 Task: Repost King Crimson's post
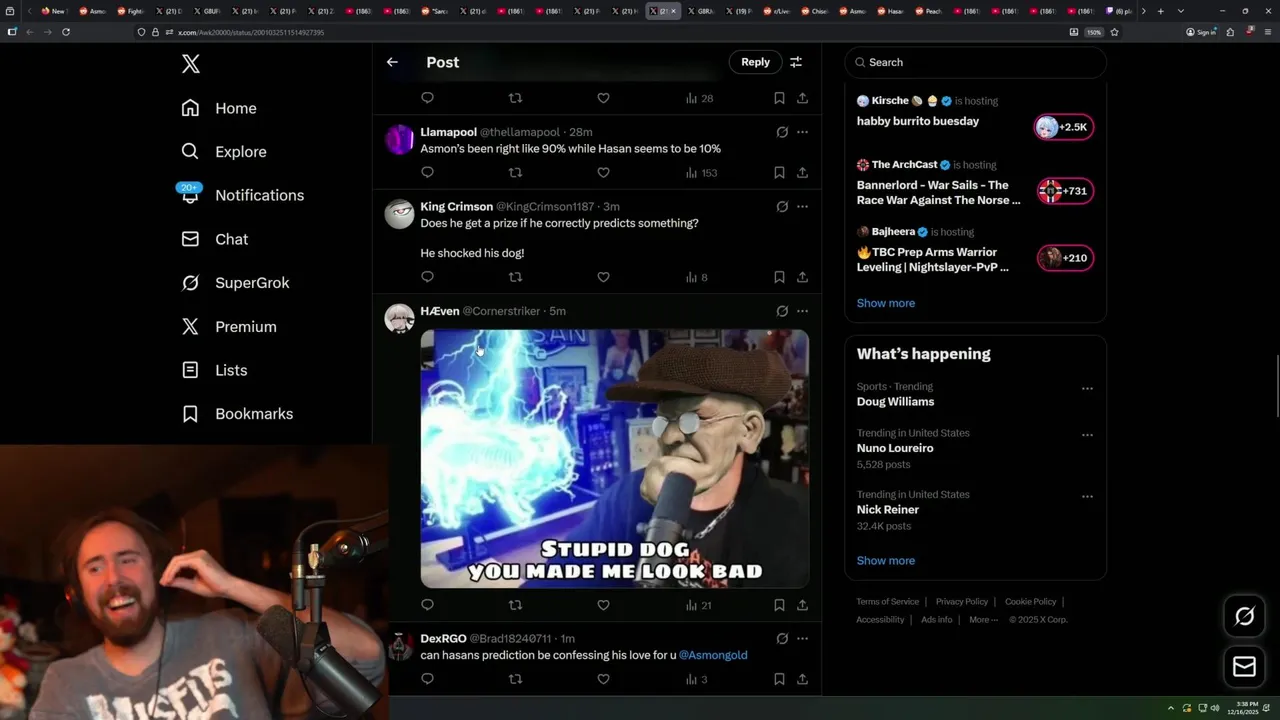coord(515,277)
